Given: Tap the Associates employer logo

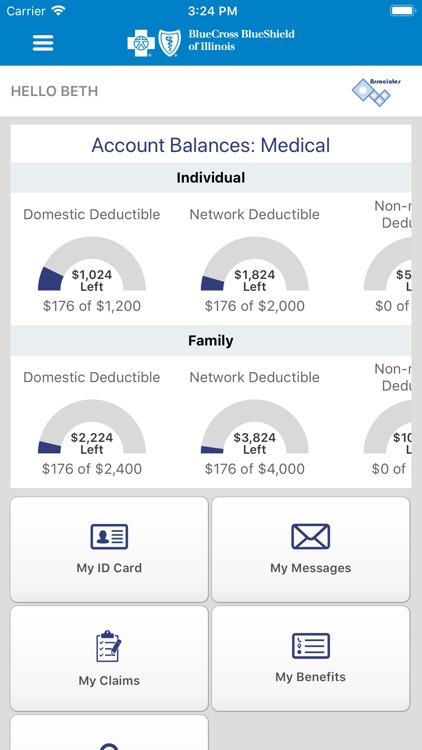Looking at the screenshot, I should [x=377, y=91].
